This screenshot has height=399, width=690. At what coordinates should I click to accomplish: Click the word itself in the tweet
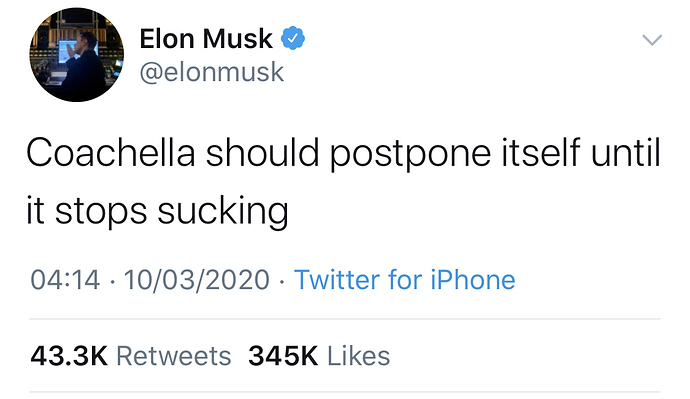(x=541, y=152)
